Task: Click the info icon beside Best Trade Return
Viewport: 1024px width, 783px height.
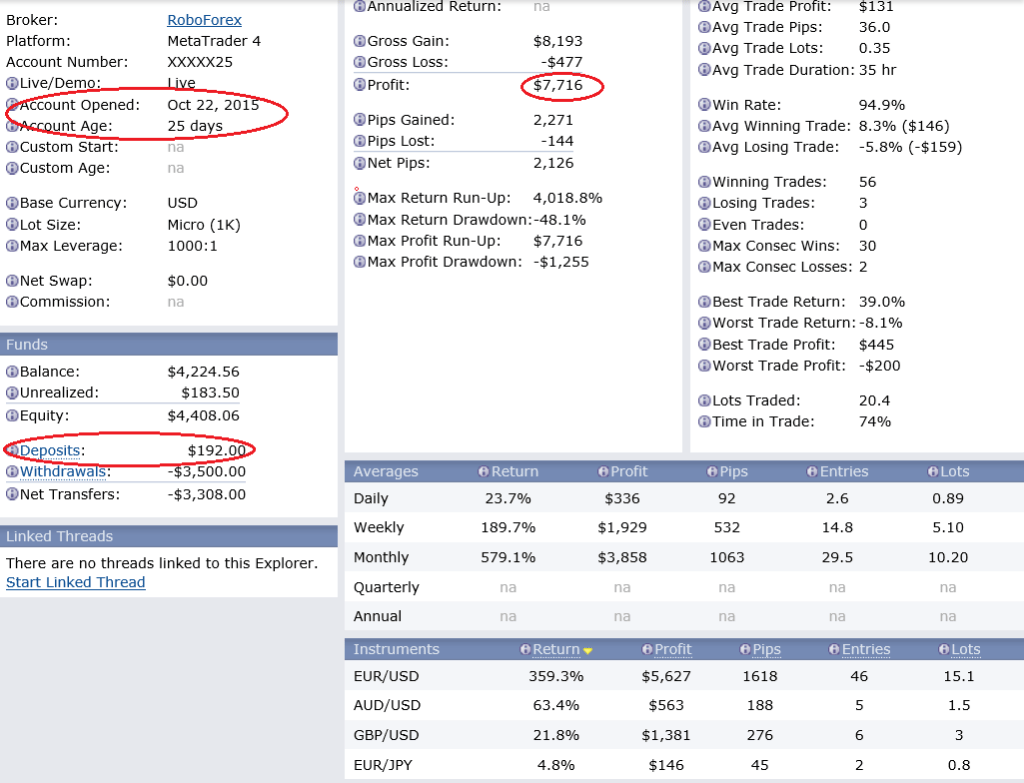Action: (x=704, y=302)
